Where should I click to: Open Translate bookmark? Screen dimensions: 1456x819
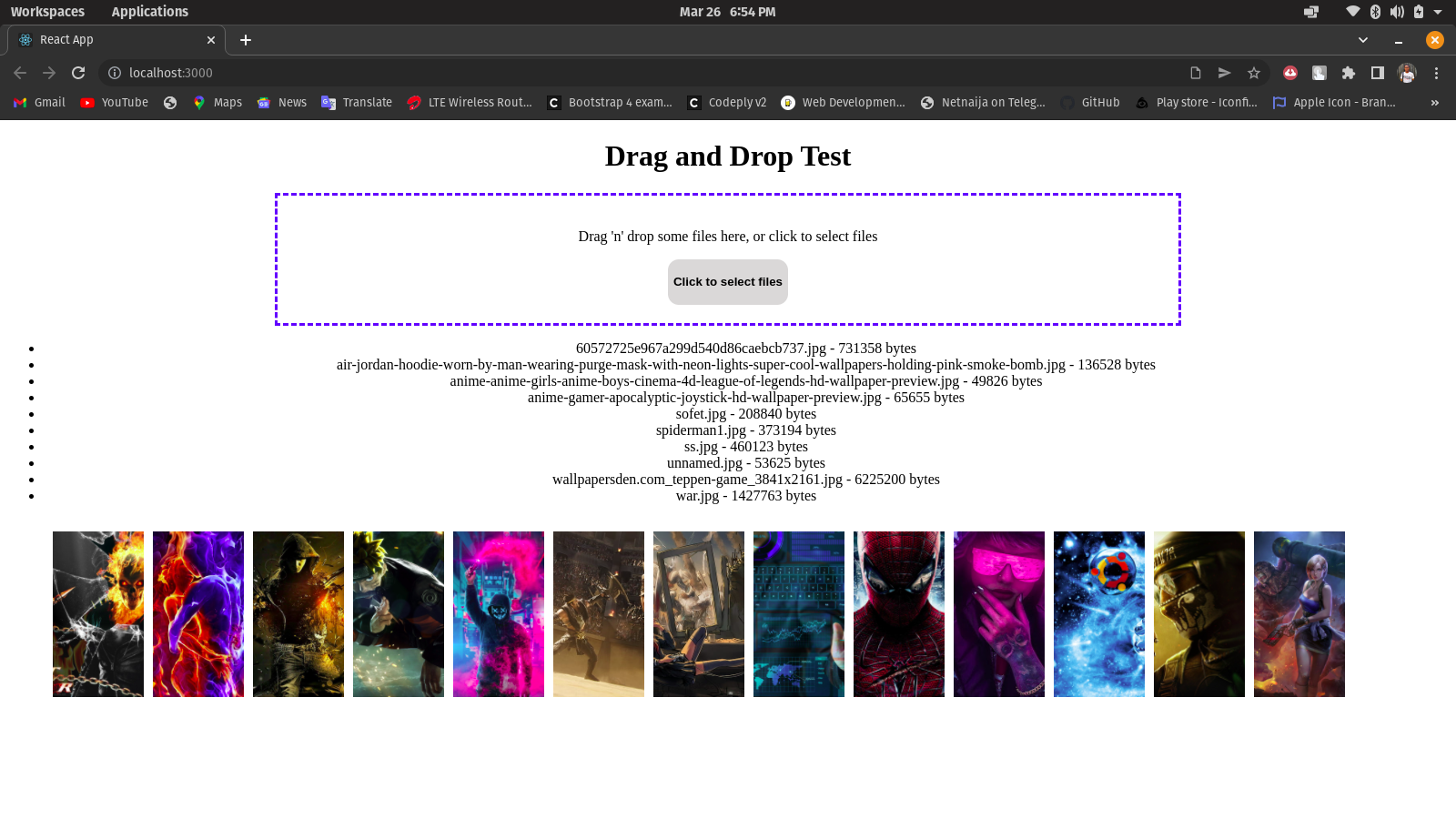click(357, 103)
